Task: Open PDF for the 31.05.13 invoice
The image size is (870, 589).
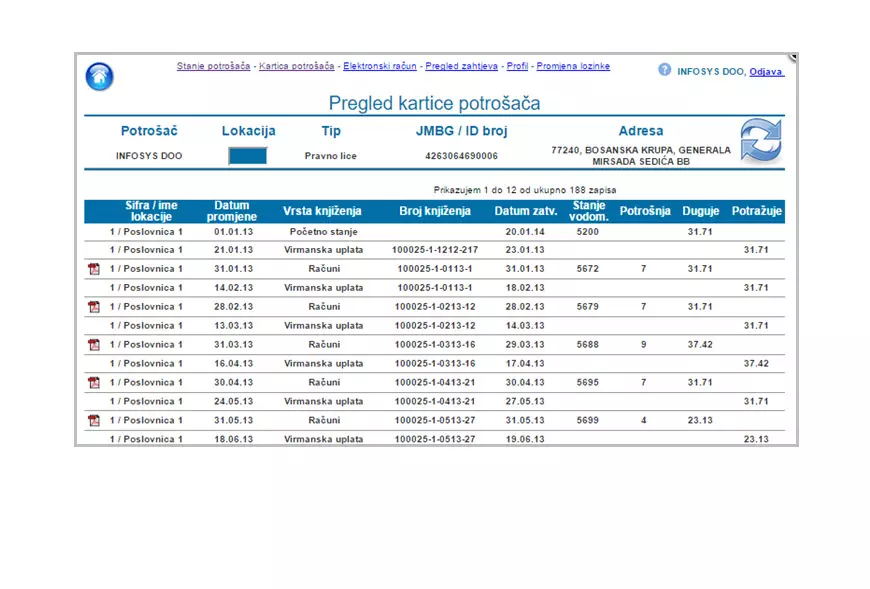Action: 94,421
